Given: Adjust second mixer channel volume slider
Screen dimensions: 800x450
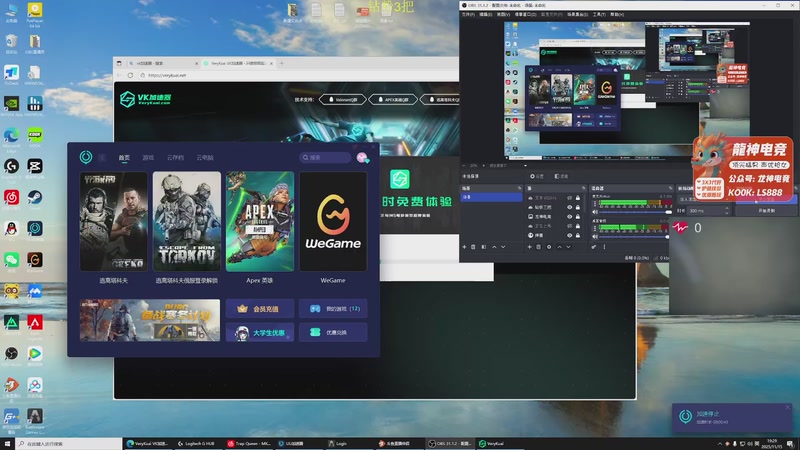Looking at the screenshot, I should click(634, 237).
